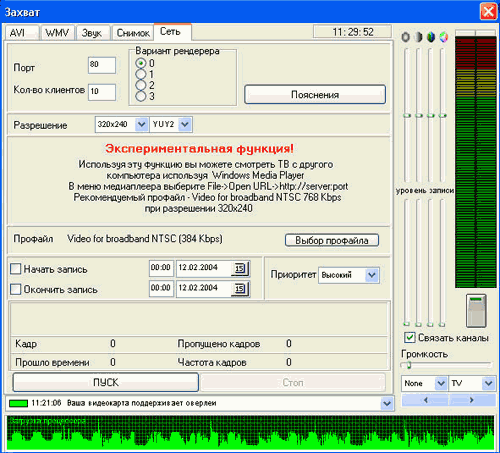Click the color bars saturation icon
Viewport: 500px width, 453px height.
click(431, 37)
